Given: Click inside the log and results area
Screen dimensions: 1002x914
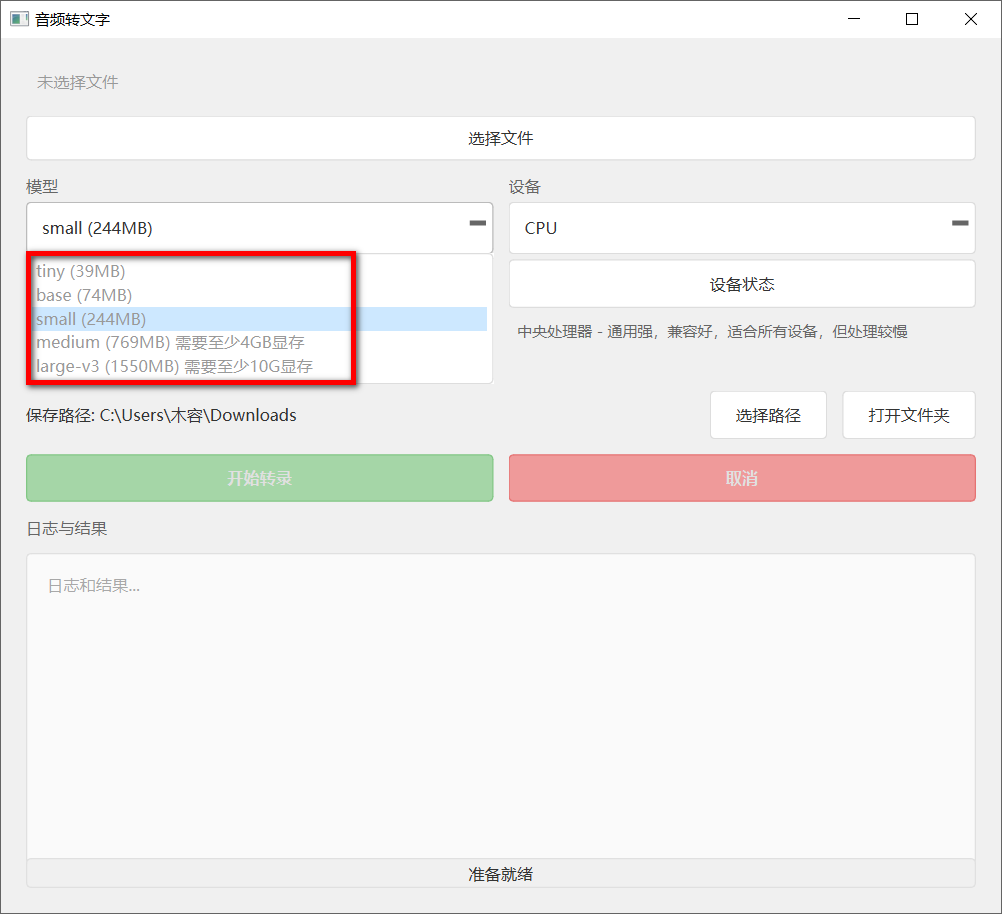Looking at the screenshot, I should click(500, 700).
